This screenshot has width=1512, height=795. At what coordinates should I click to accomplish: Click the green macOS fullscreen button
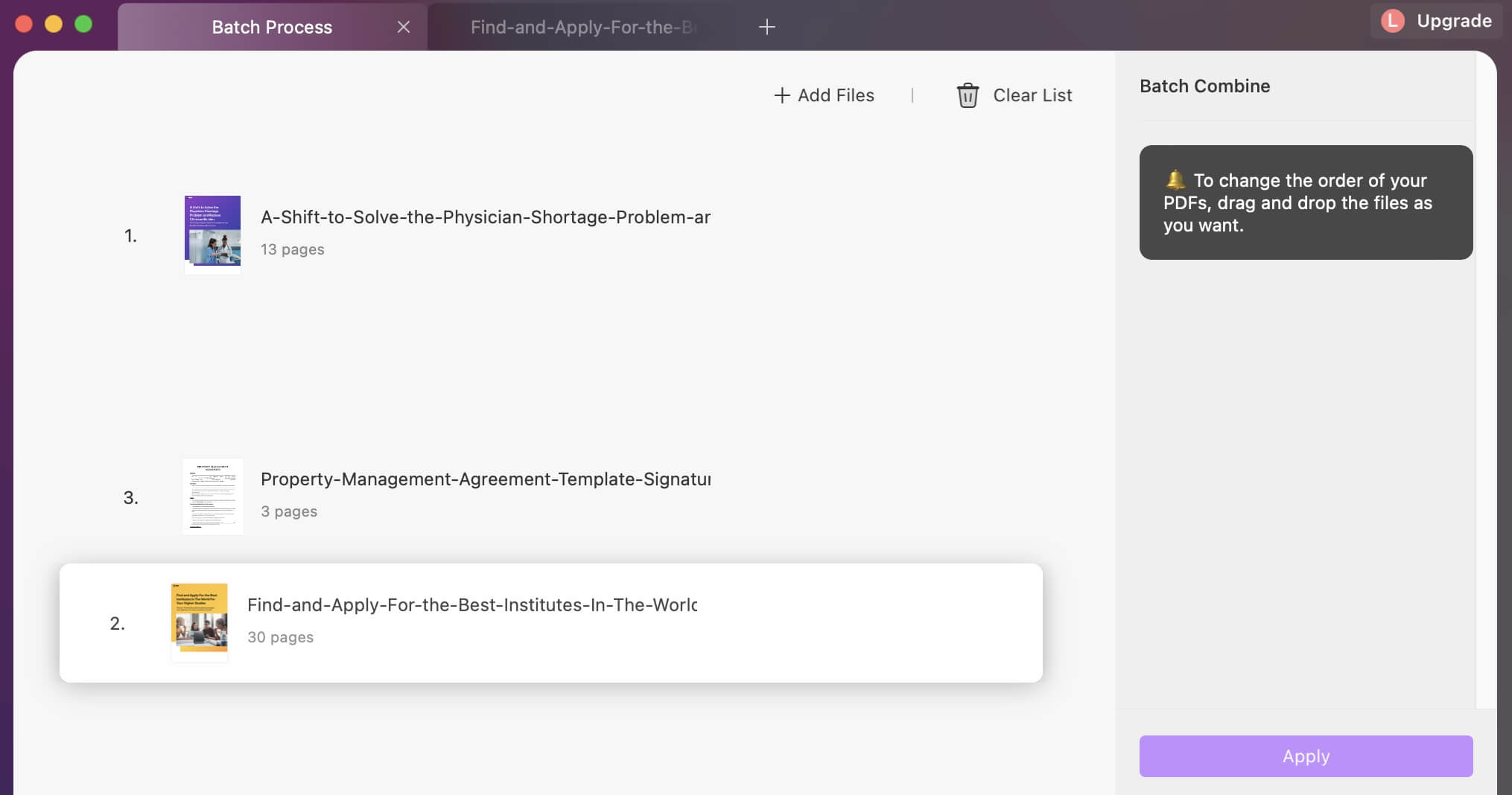point(83,24)
